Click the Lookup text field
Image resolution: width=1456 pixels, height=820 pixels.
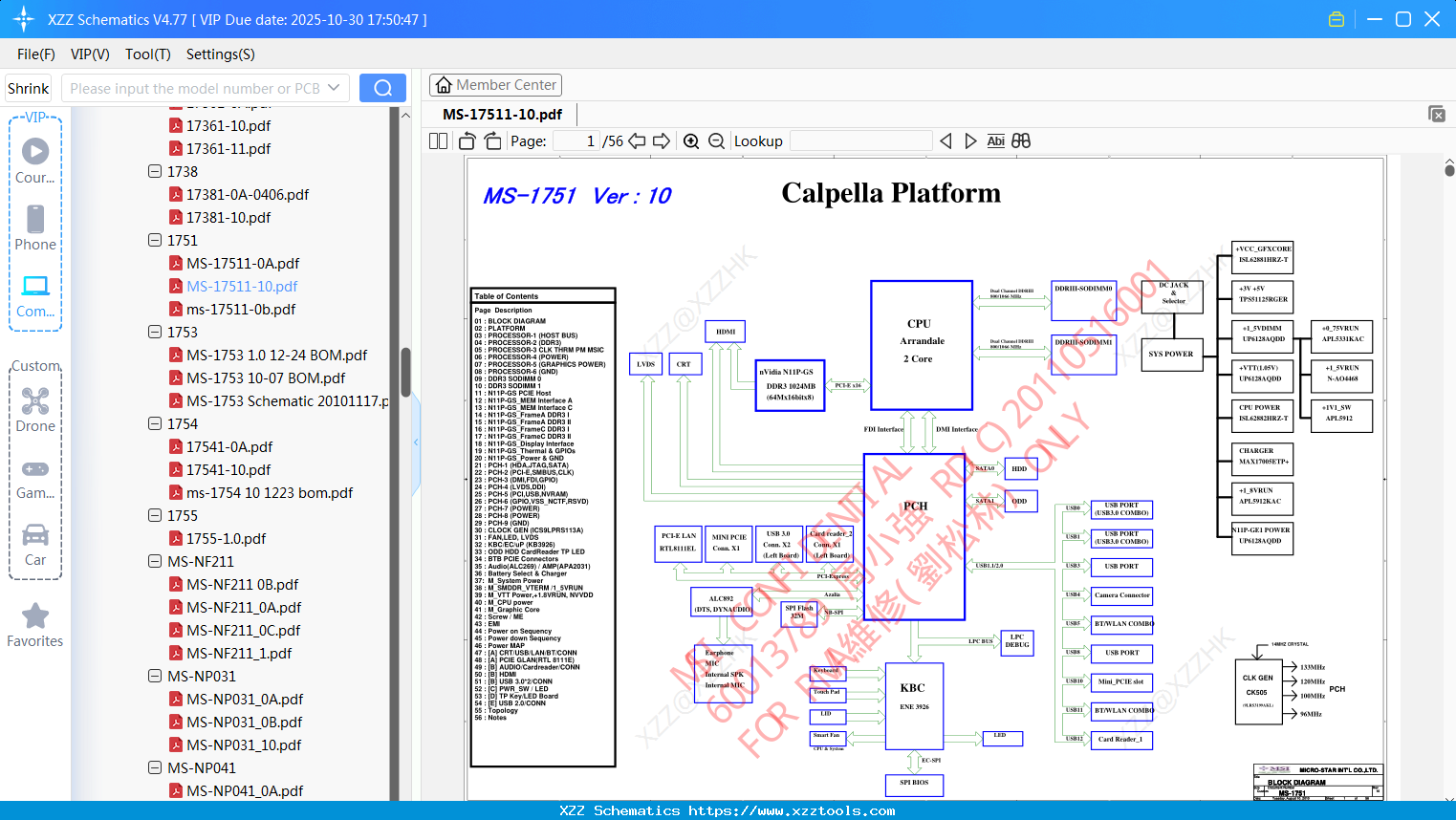tap(861, 140)
